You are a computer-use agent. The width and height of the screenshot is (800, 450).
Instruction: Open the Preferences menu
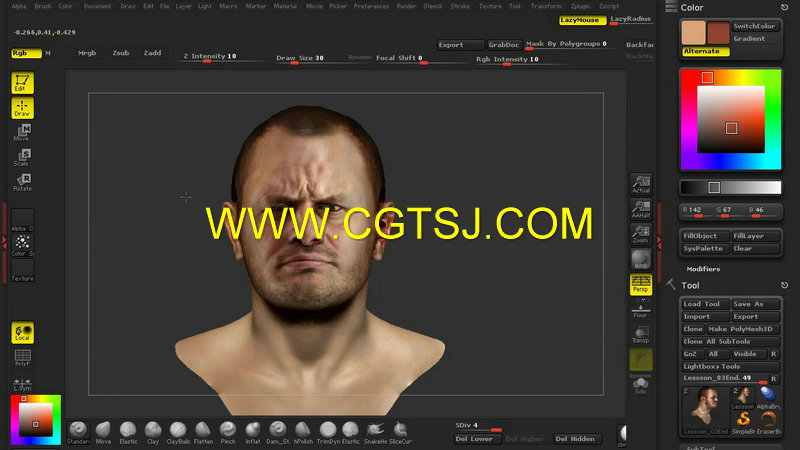371,6
